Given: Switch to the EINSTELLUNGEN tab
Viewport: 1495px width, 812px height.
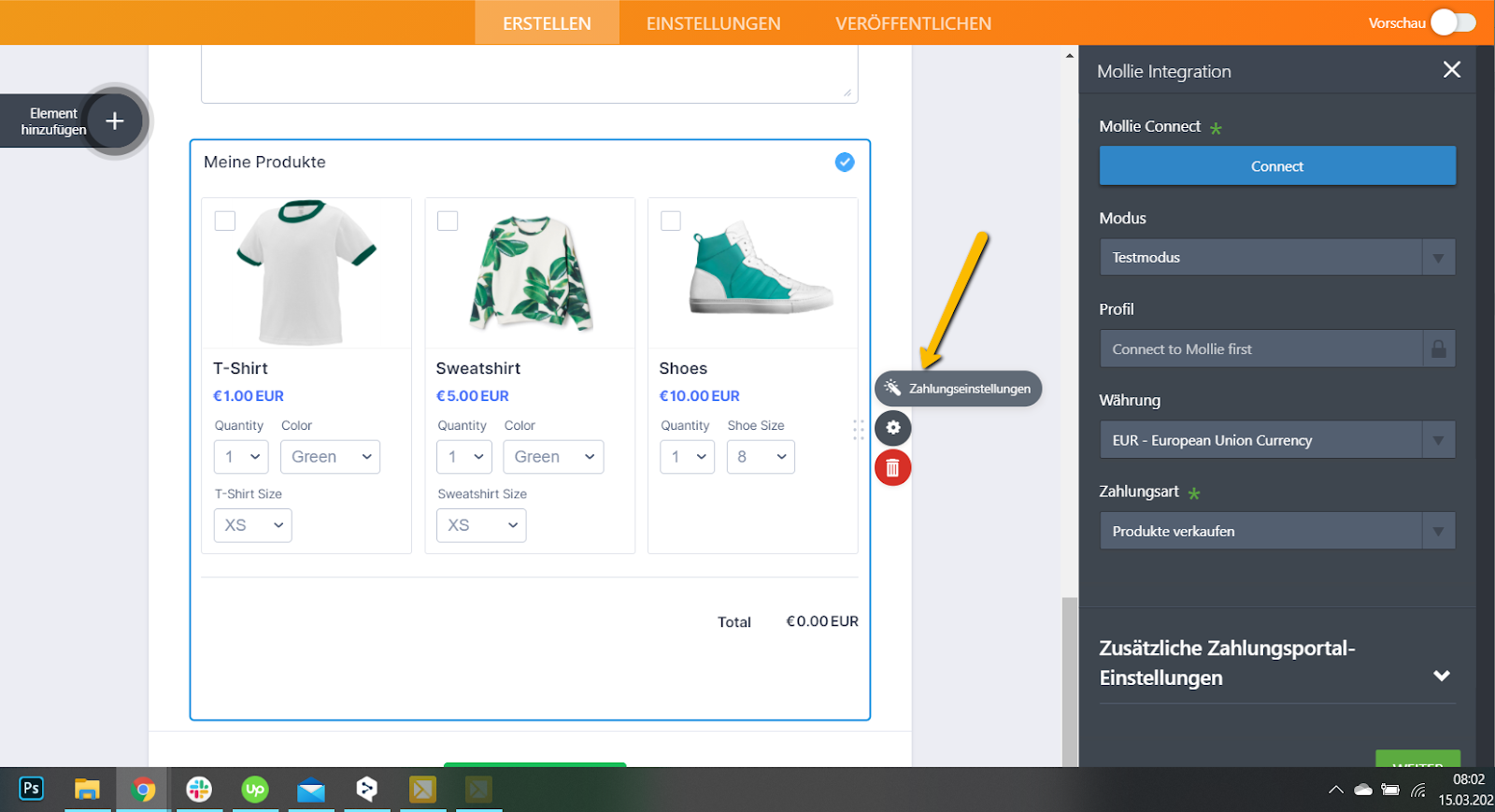Looking at the screenshot, I should click(713, 23).
